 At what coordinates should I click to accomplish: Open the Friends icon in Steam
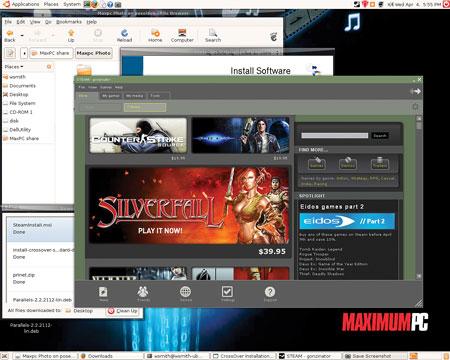point(143,293)
